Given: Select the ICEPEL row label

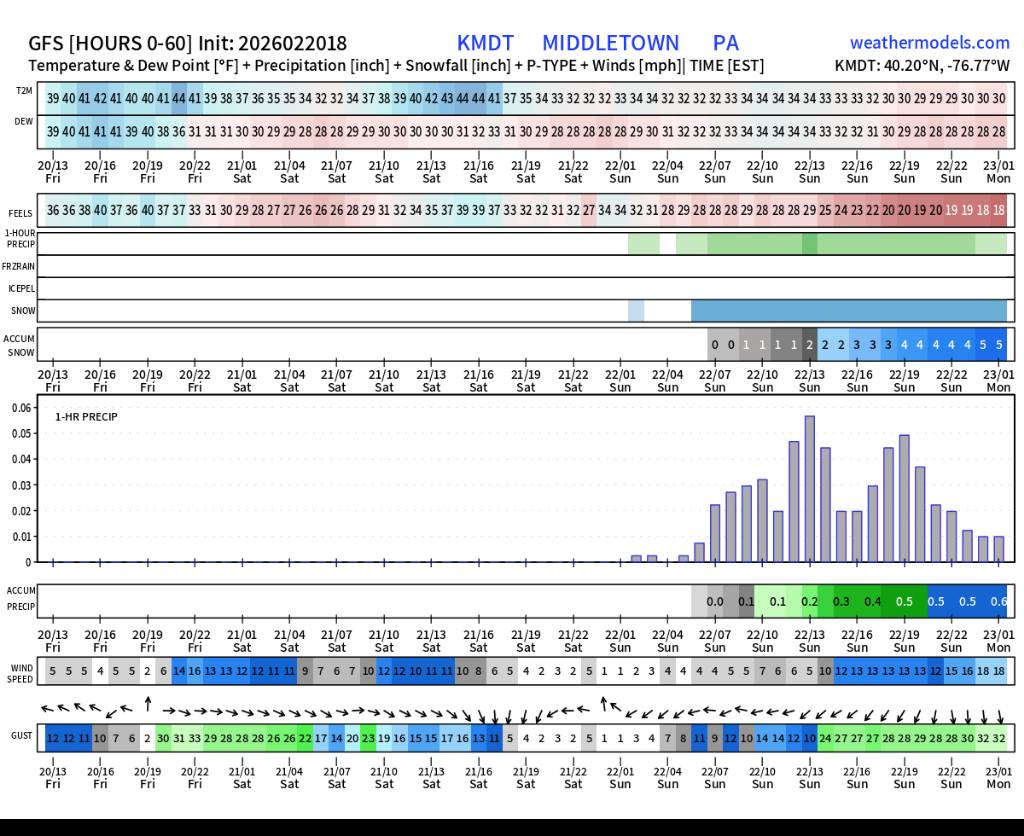Looking at the screenshot, I should [x=21, y=288].
